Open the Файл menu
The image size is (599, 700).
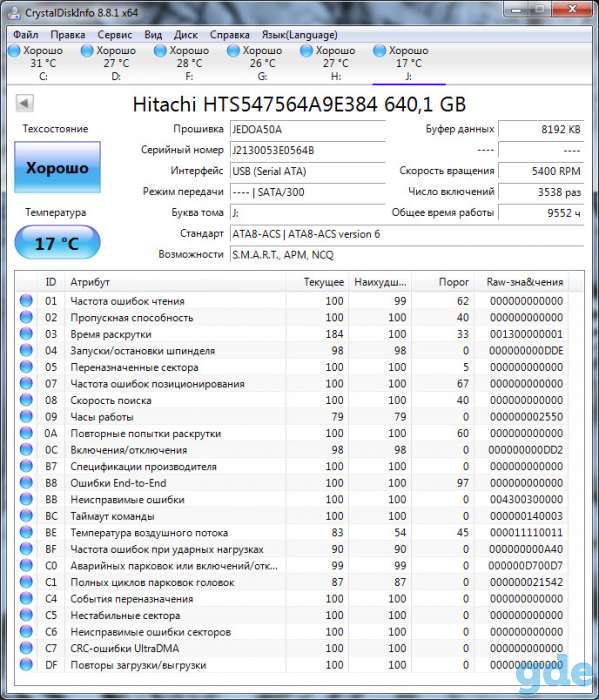pos(26,35)
